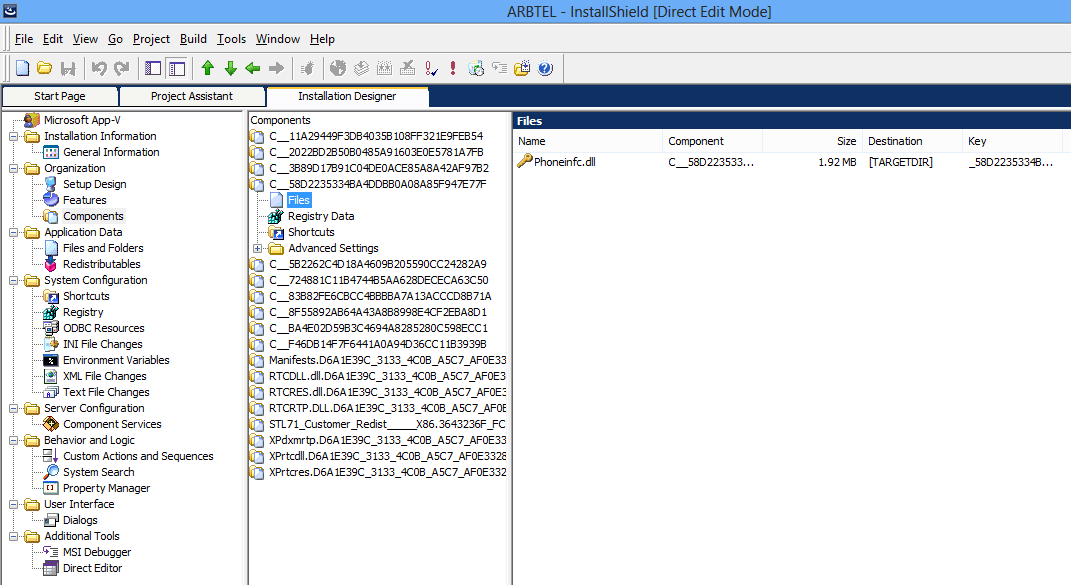
Task: Click the blue Help question mark icon
Action: coord(545,69)
